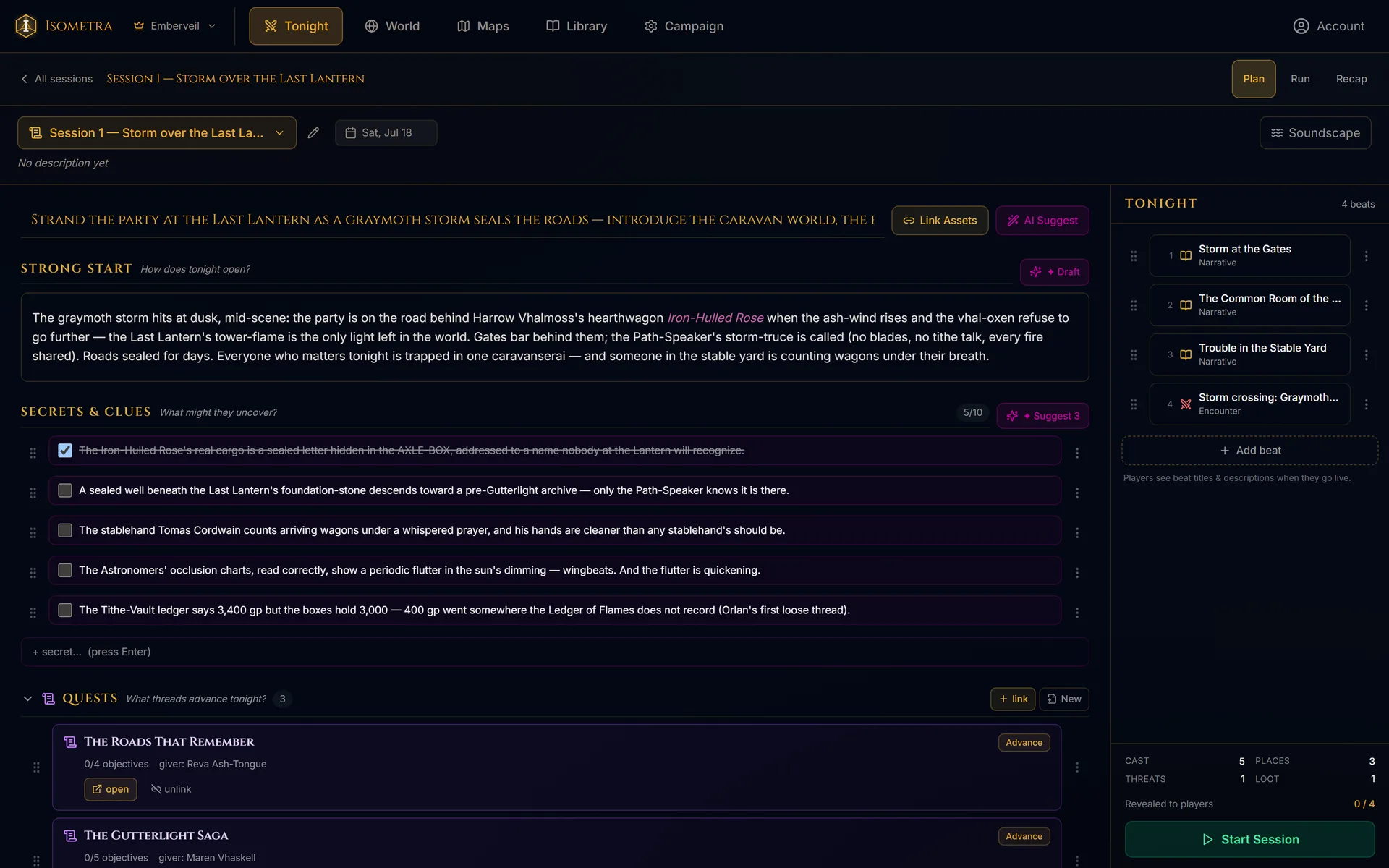
Task: Click the session goal text field
Action: 452,220
